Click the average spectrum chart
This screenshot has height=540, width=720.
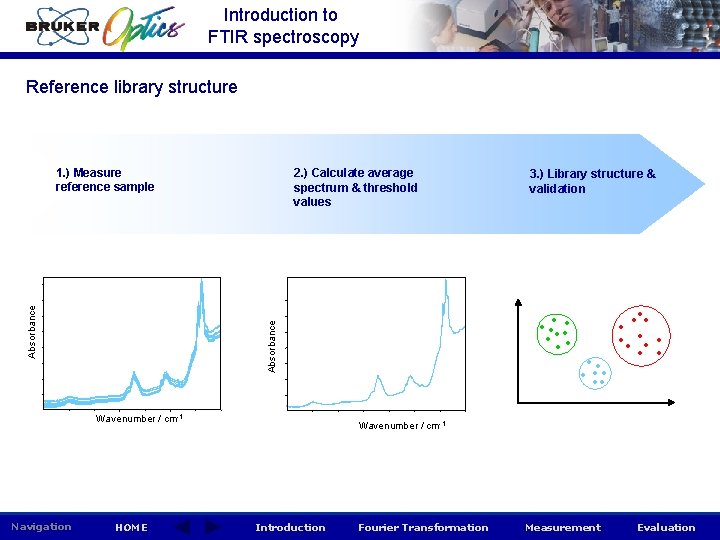pos(377,344)
